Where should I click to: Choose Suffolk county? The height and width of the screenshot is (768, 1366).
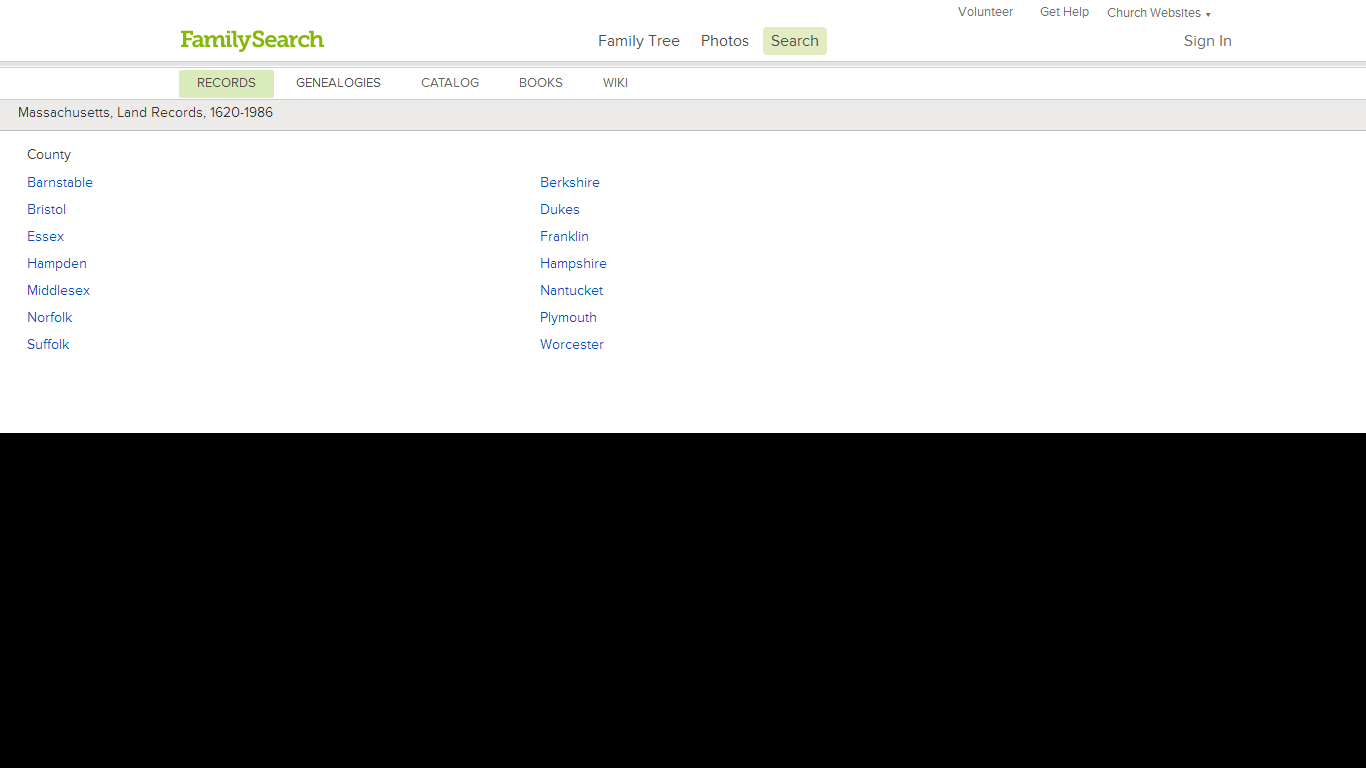point(48,345)
